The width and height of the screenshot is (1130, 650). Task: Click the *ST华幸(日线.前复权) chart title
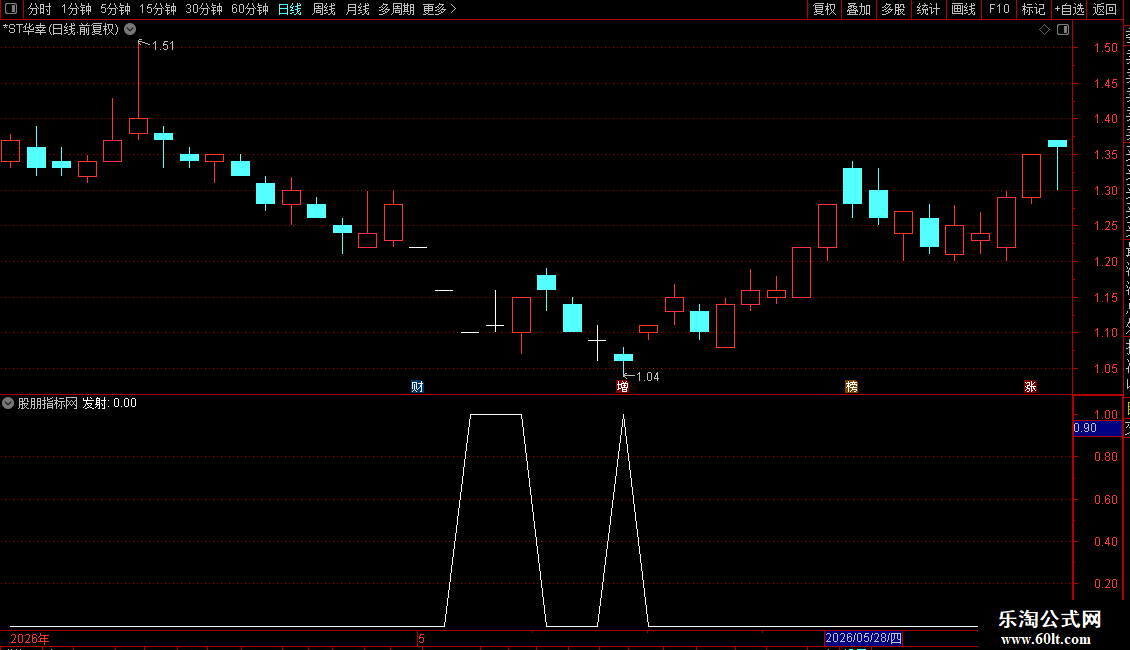(61, 29)
